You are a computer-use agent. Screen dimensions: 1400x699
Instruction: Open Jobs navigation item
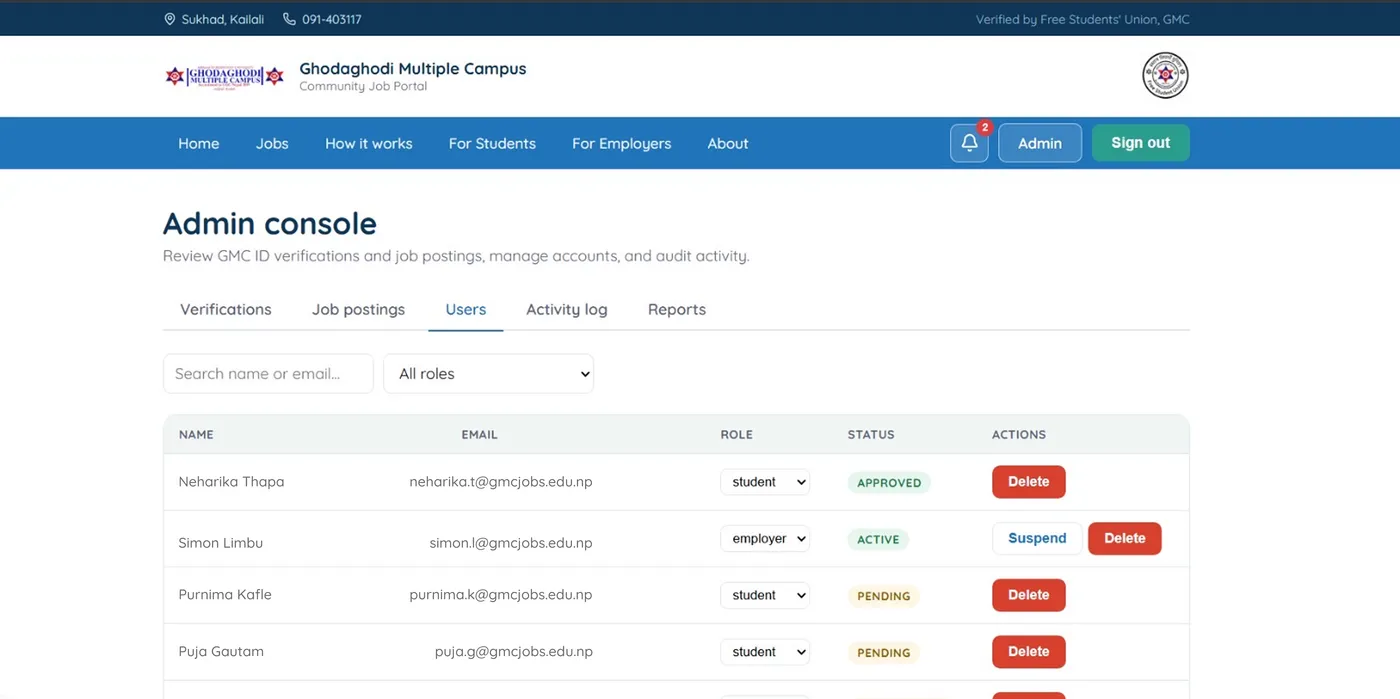(x=272, y=143)
